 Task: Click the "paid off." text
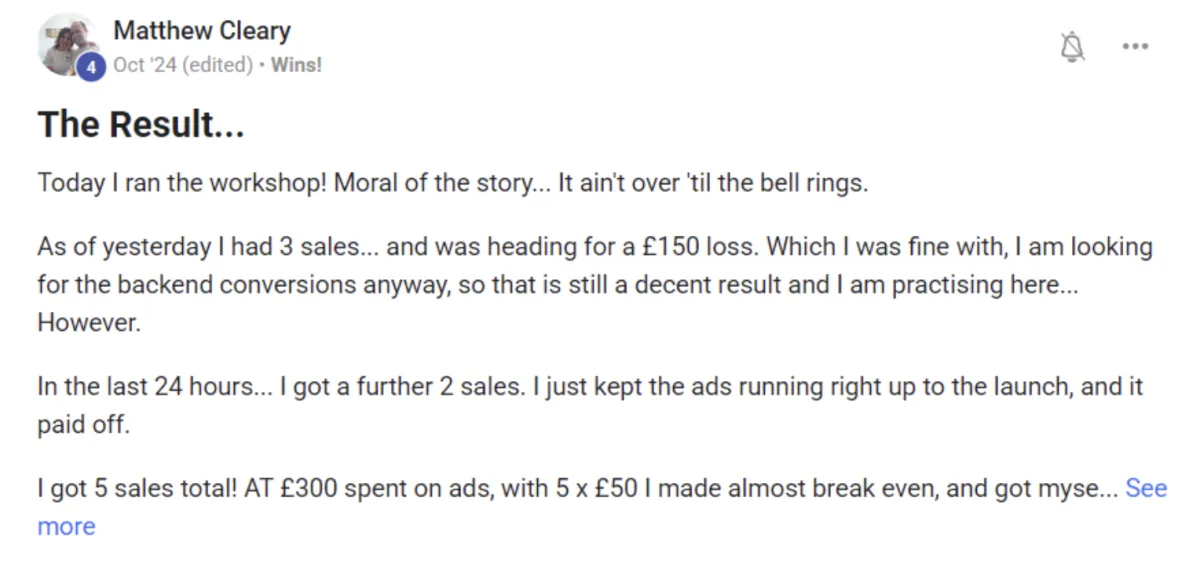(x=84, y=424)
